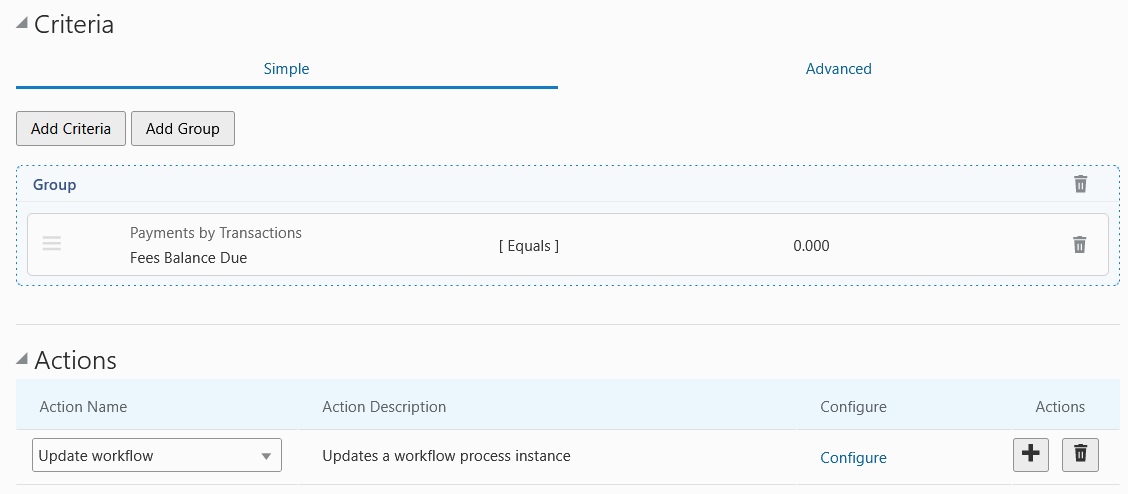Click the Group header label
Screen dimensions: 1128x494
55,185
